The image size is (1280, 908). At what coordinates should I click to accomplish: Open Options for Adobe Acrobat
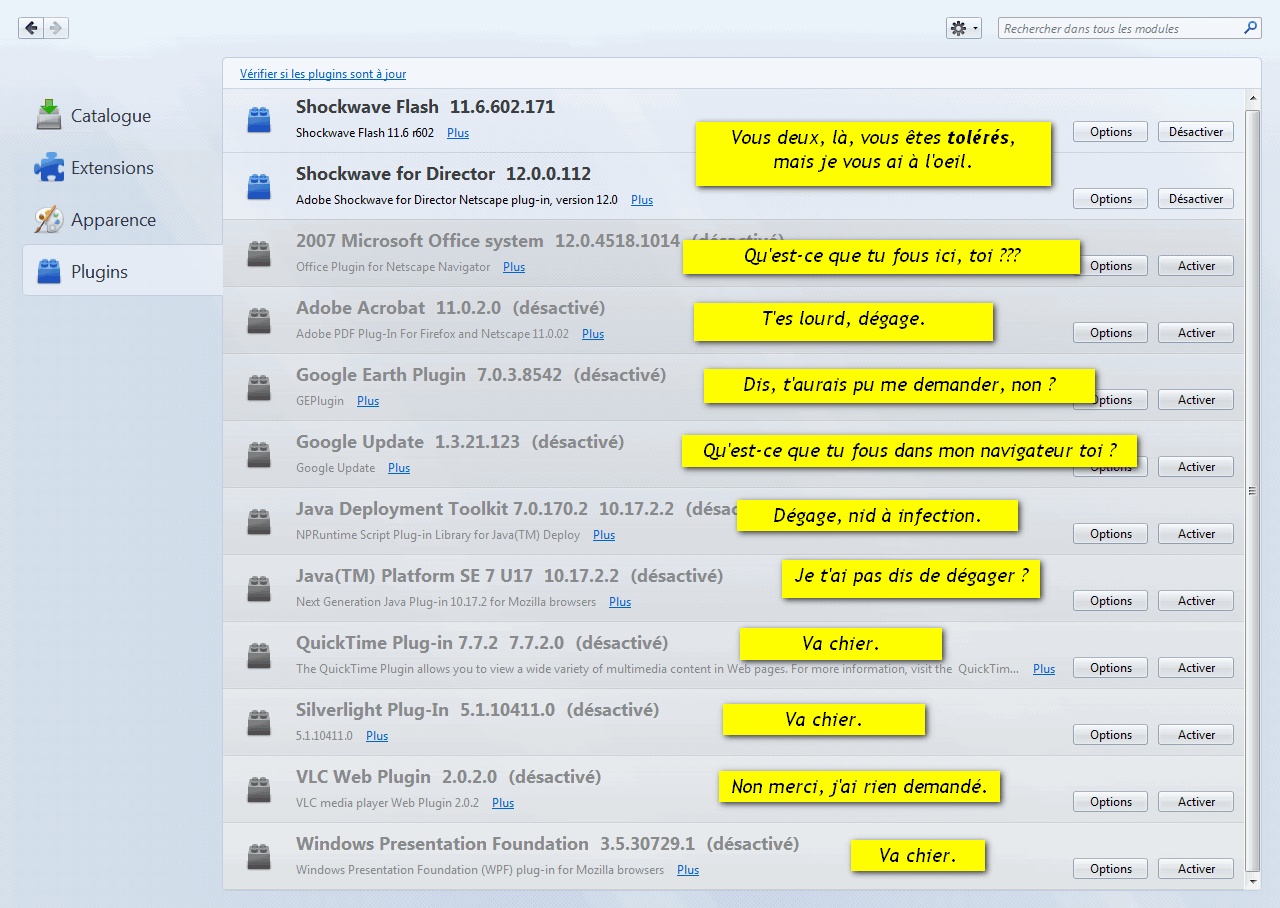(x=1111, y=333)
